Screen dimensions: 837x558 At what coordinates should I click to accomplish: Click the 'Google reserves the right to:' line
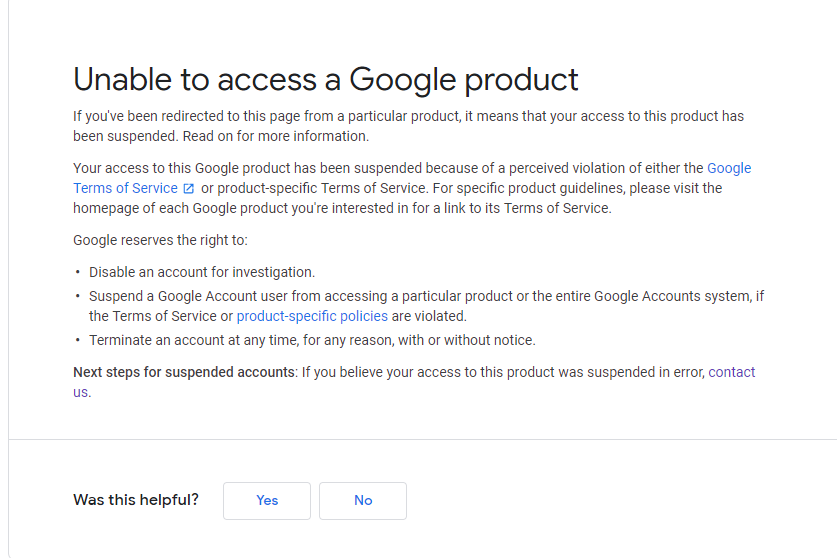pos(160,240)
